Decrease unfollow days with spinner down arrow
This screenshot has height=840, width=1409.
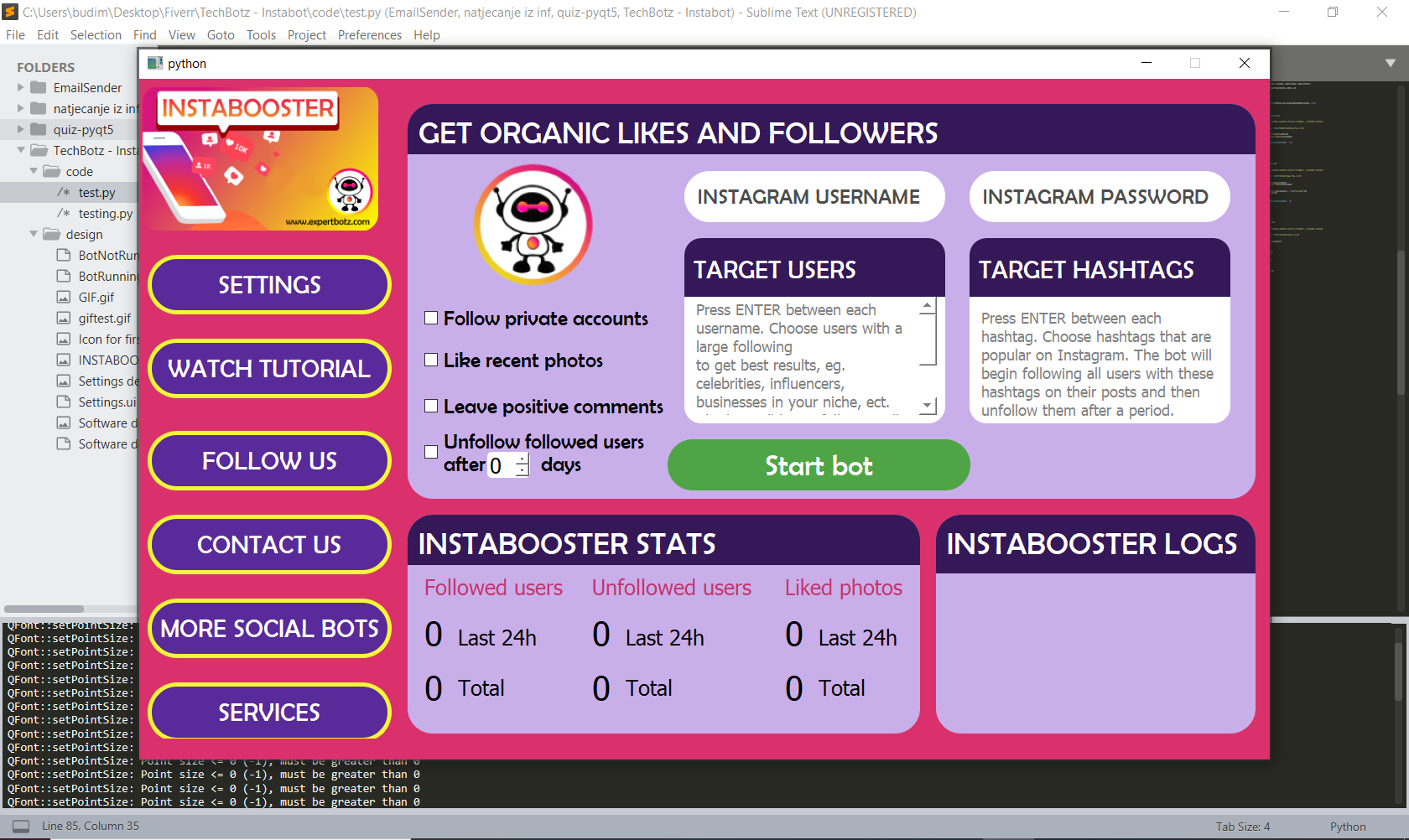click(x=523, y=471)
